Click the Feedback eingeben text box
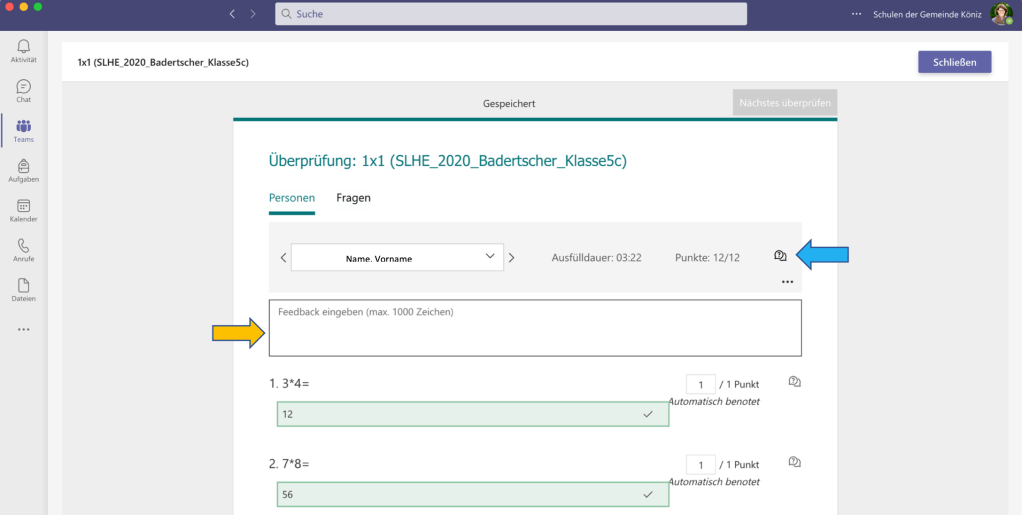Viewport: 1022px width, 515px height. 535,328
